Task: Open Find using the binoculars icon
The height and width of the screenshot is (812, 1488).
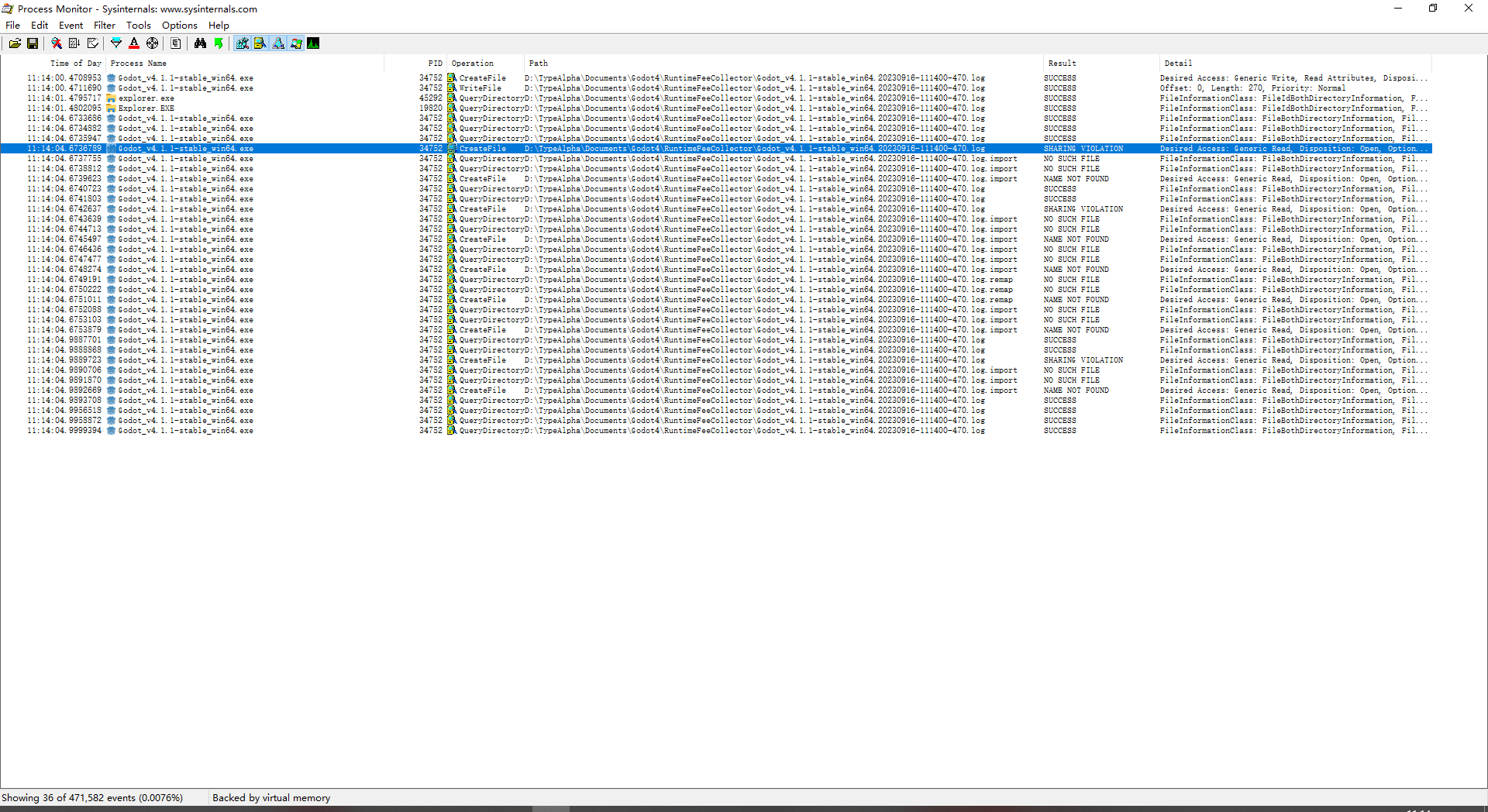Action: pyautogui.click(x=201, y=43)
